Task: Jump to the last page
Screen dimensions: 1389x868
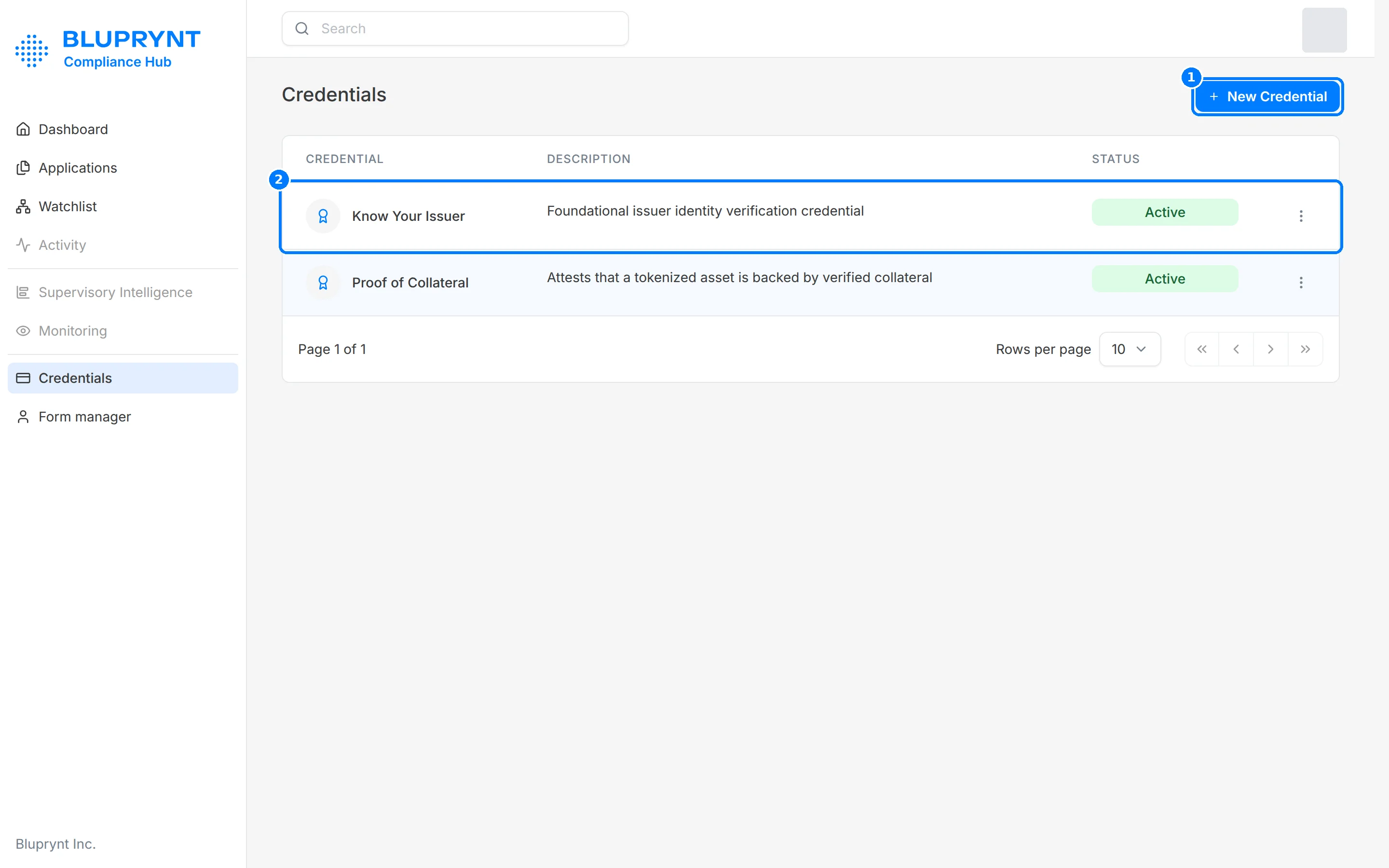Action: tap(1305, 349)
